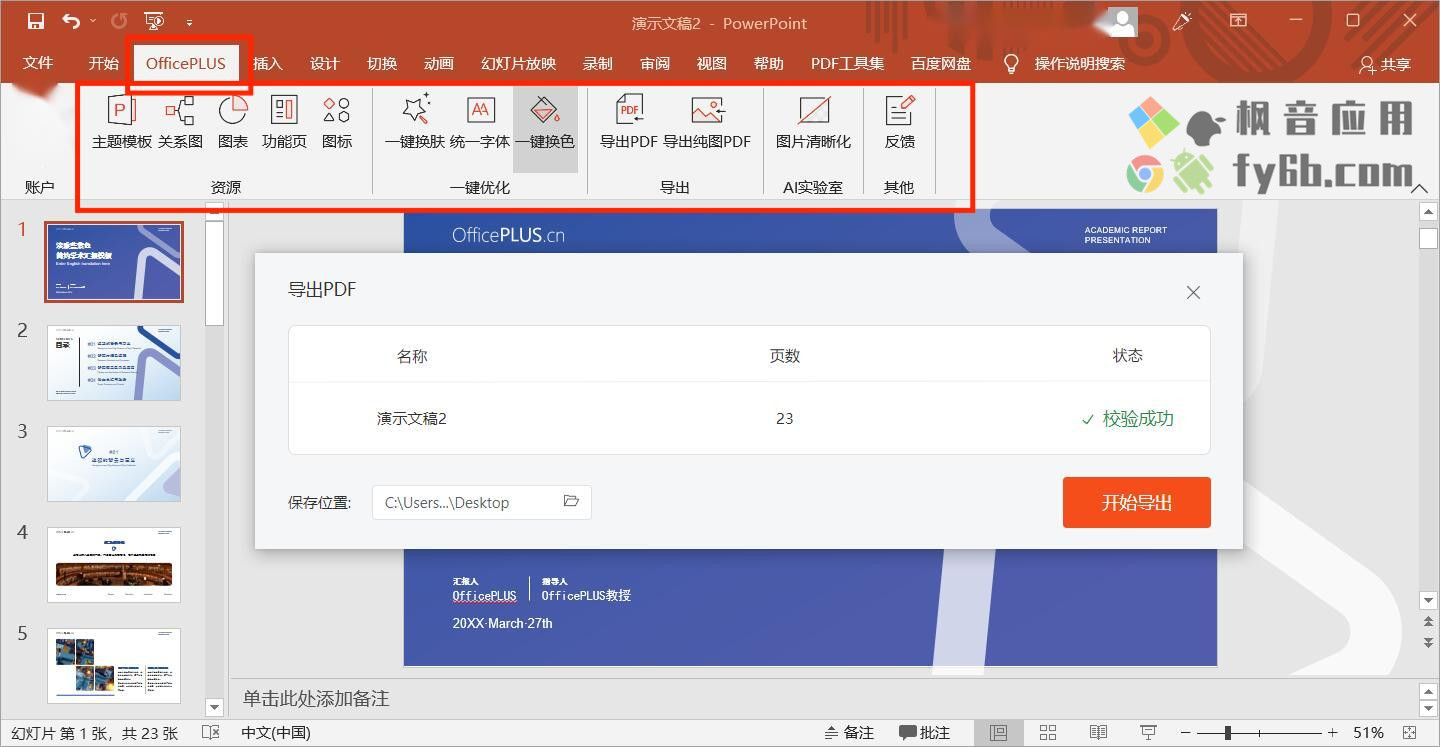Open ribbon display options
The image size is (1440, 747).
coord(1238,21)
